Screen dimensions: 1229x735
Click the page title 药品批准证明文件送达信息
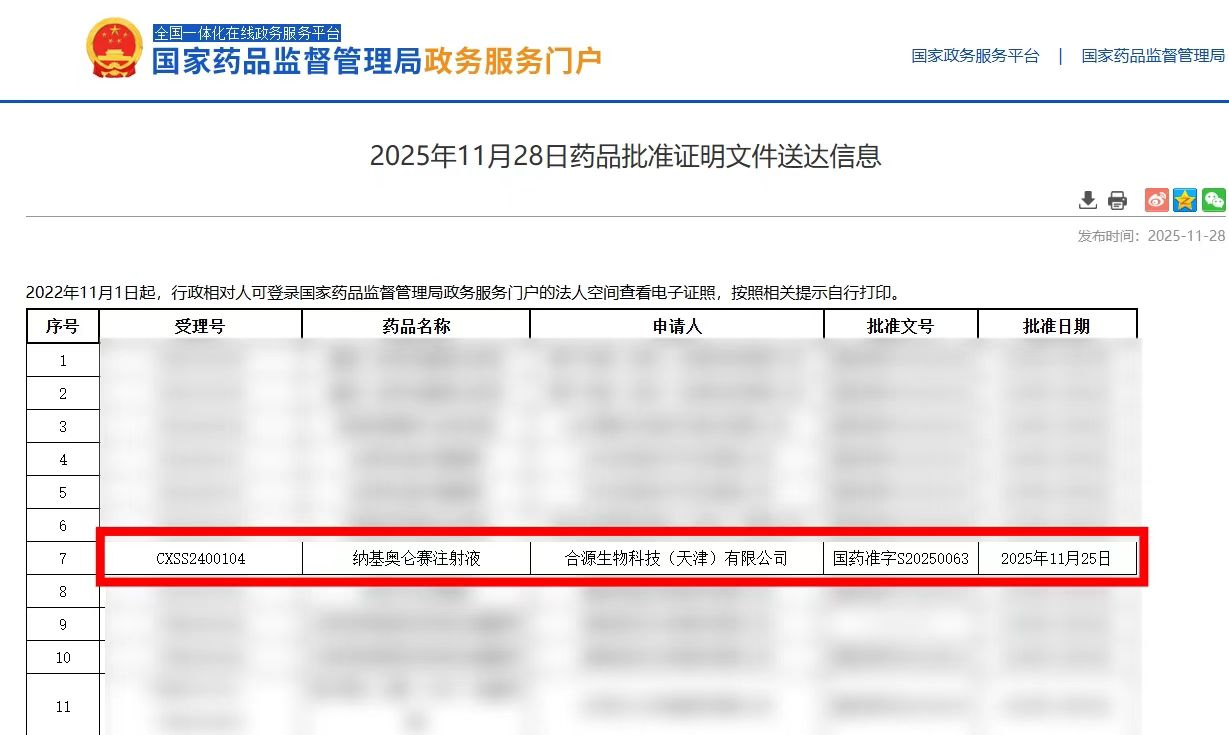614,157
